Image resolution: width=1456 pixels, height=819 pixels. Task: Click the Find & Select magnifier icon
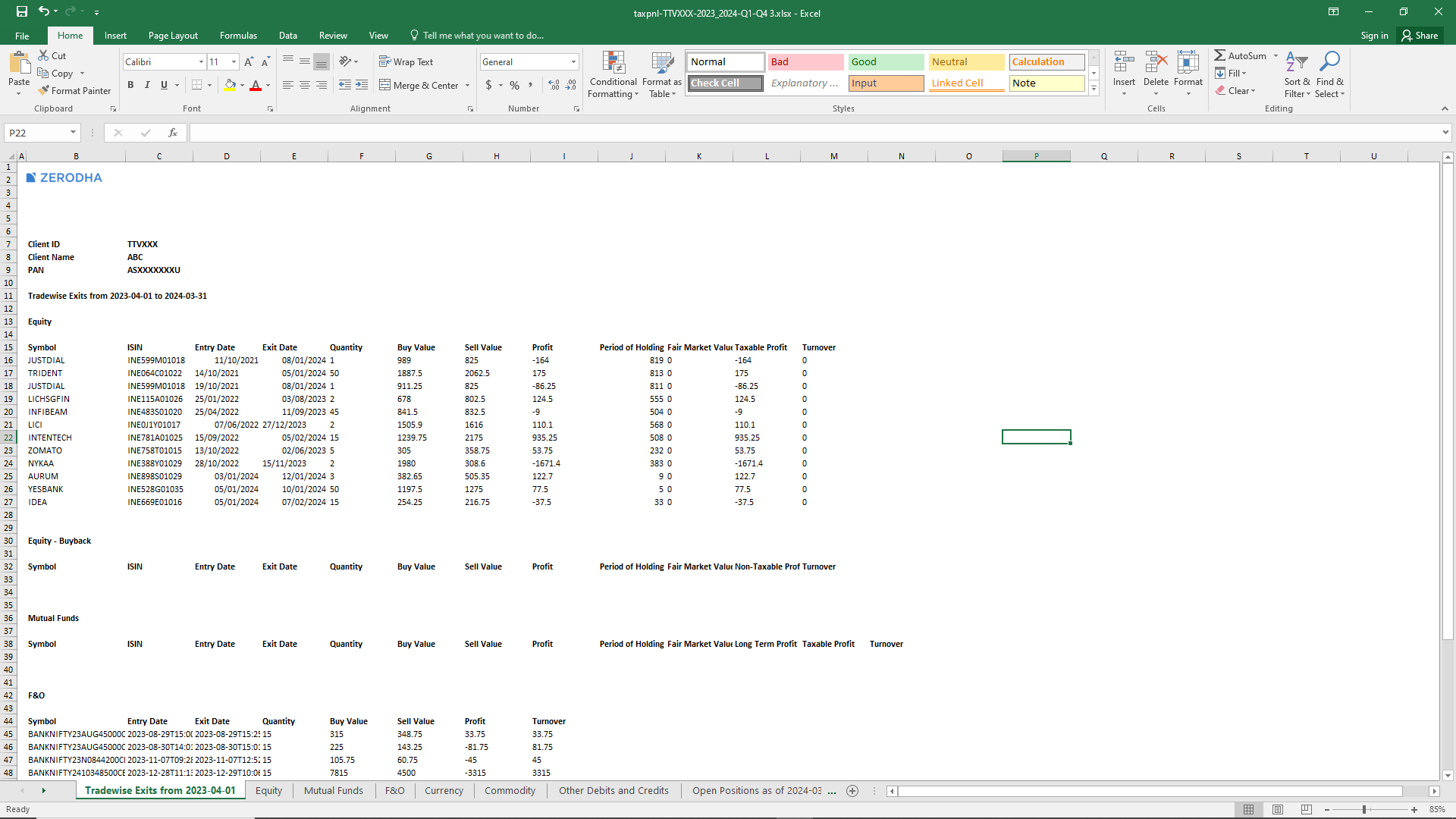click(x=1329, y=63)
